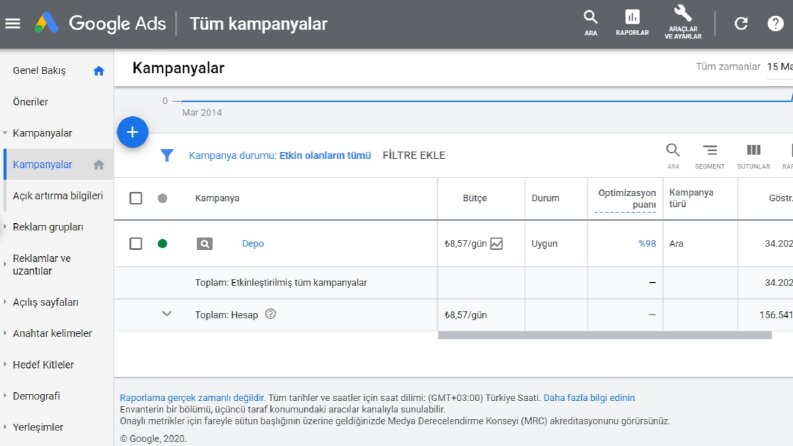Open table search ARA icon
Image resolution: width=793 pixels, height=446 pixels.
pyautogui.click(x=673, y=156)
